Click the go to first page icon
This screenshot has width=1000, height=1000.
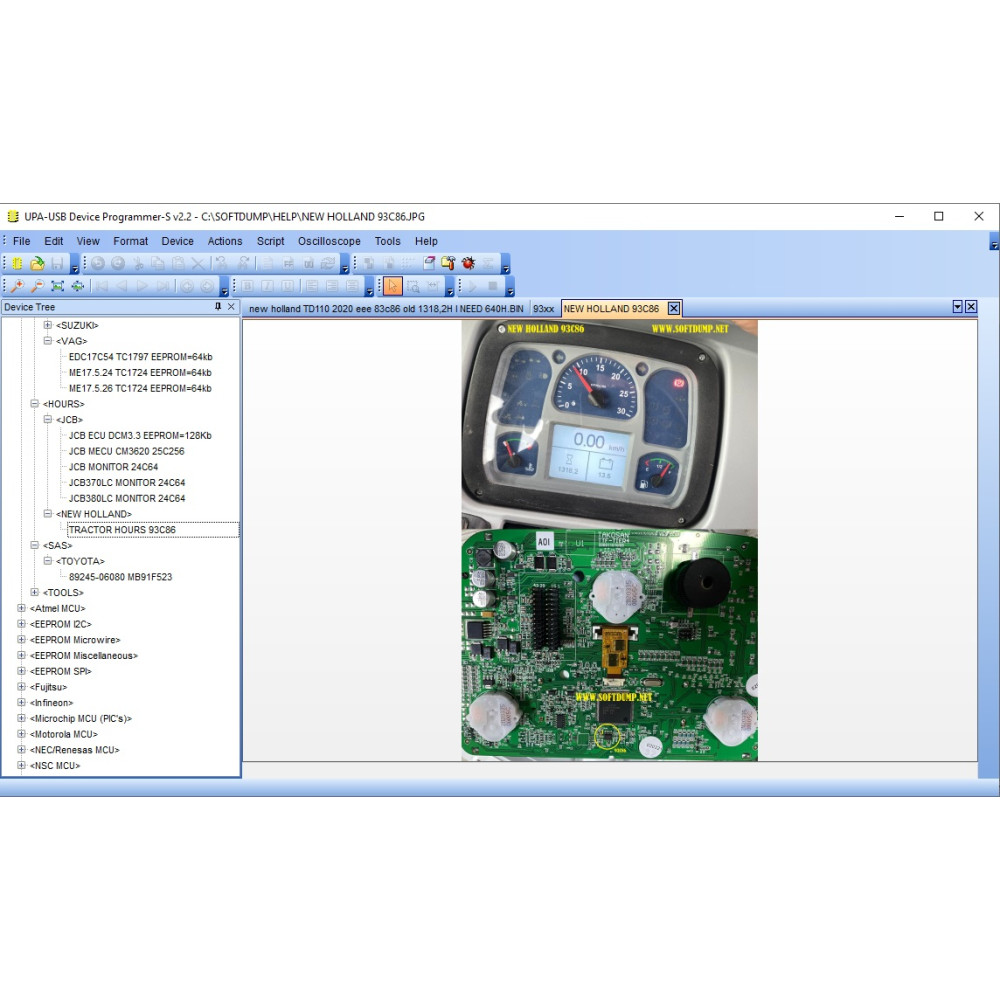pyautogui.click(x=102, y=286)
